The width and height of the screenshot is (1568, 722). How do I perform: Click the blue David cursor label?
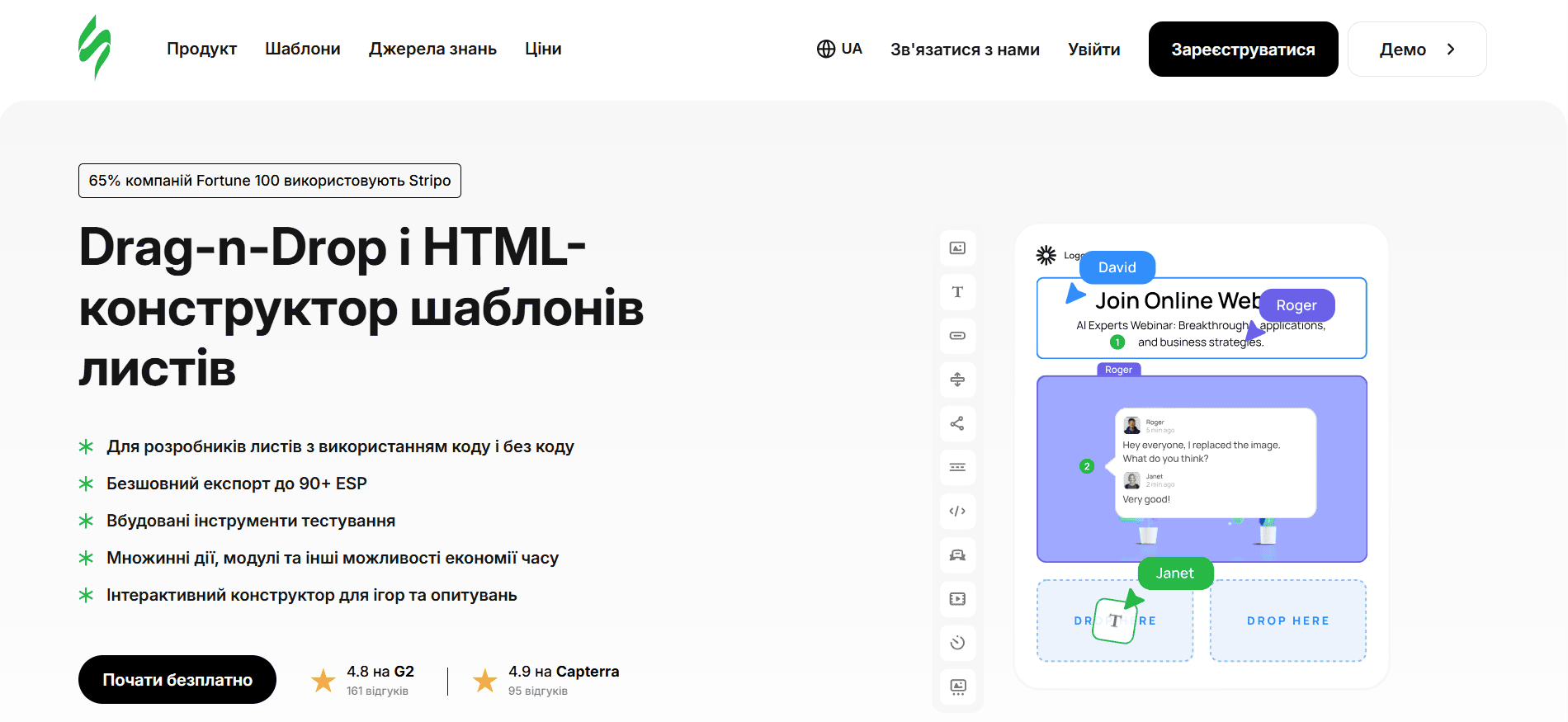click(x=1117, y=267)
